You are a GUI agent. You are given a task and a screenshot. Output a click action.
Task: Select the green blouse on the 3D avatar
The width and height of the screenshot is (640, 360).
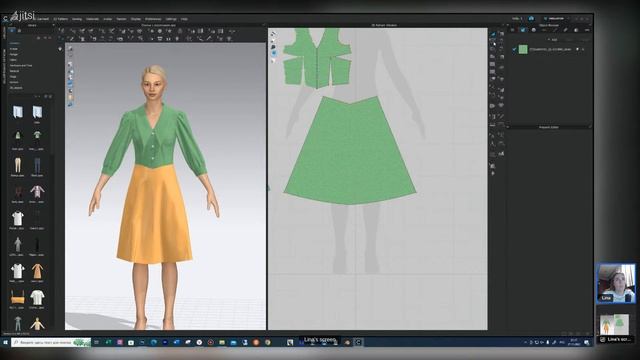(154, 139)
